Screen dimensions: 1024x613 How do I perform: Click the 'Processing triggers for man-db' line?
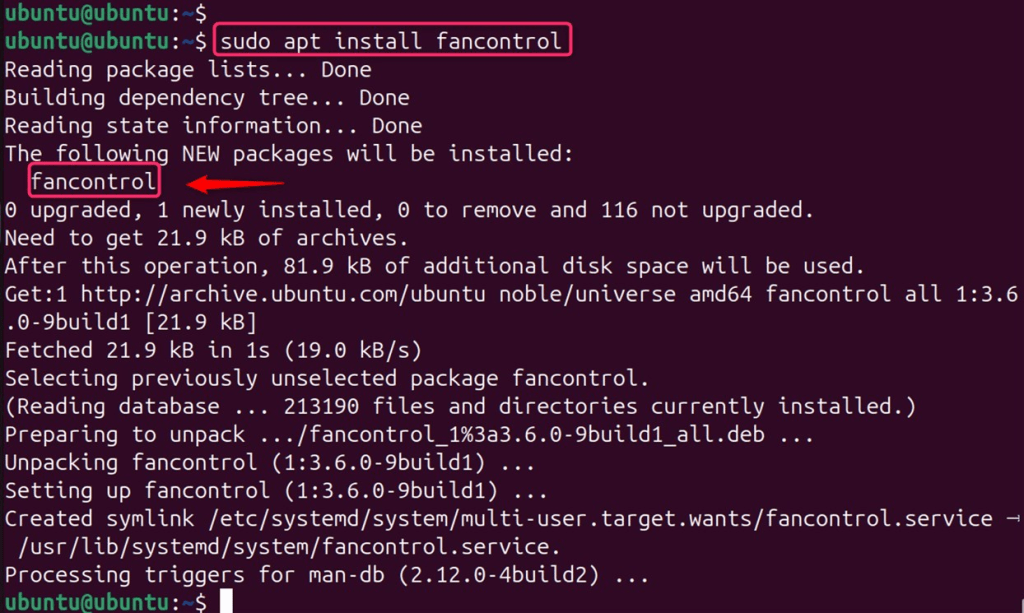(x=327, y=575)
